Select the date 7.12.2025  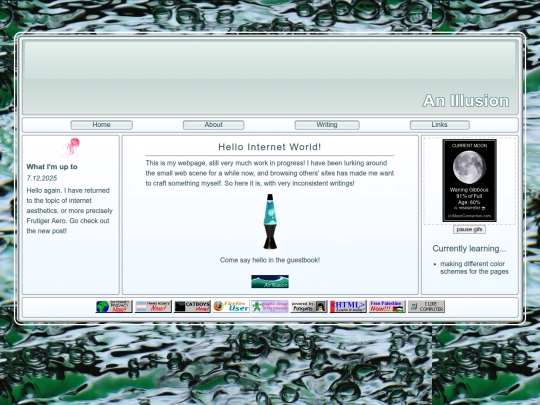pyautogui.click(x=42, y=178)
